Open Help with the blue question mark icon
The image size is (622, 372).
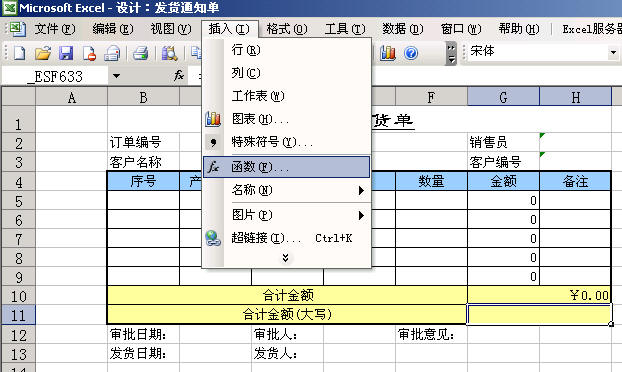411,53
